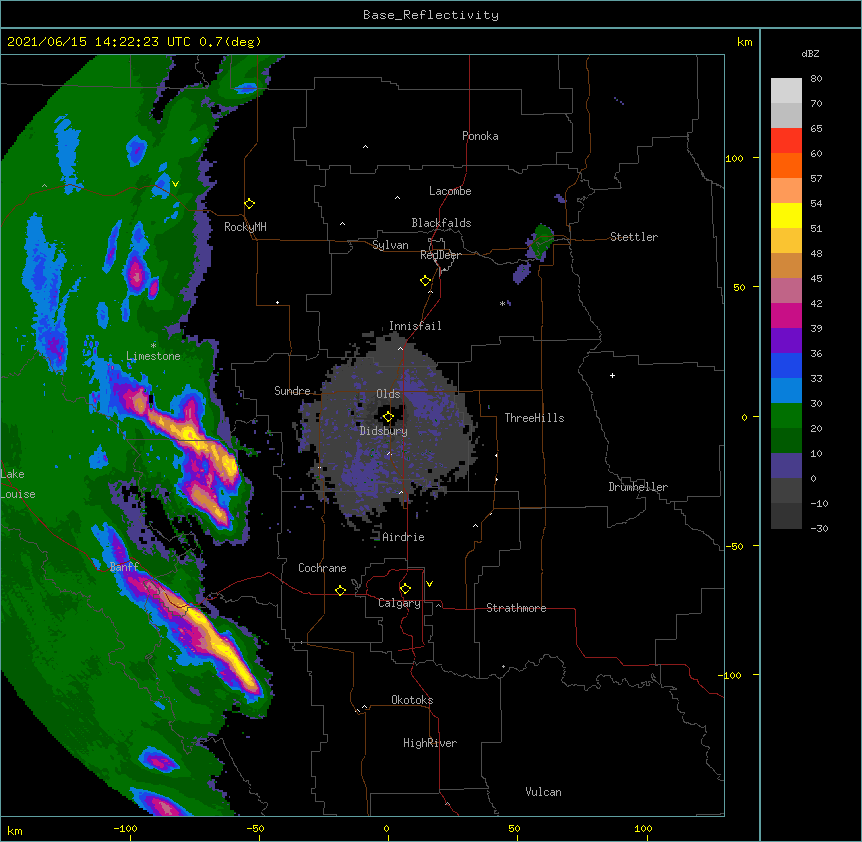Click the Okotoks city label

pos(412,700)
